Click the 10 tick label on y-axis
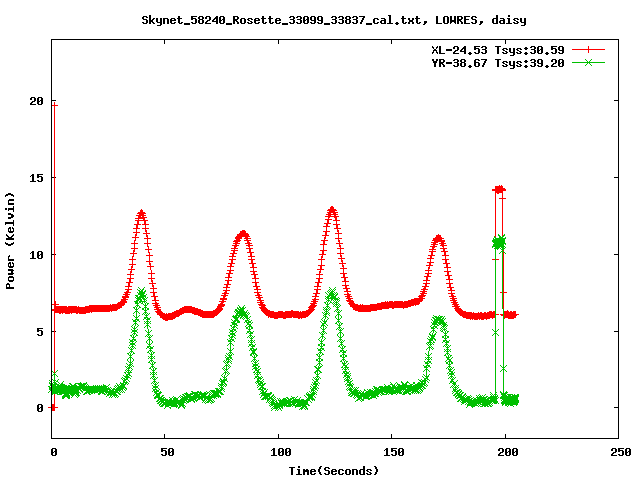This screenshot has height=480, width=640. point(37,254)
